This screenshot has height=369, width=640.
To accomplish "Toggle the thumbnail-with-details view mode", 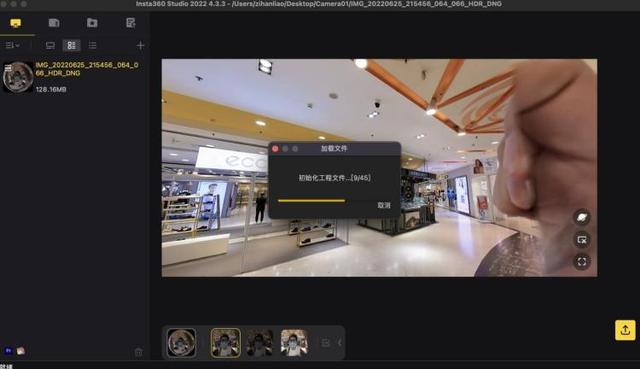I will coord(71,45).
